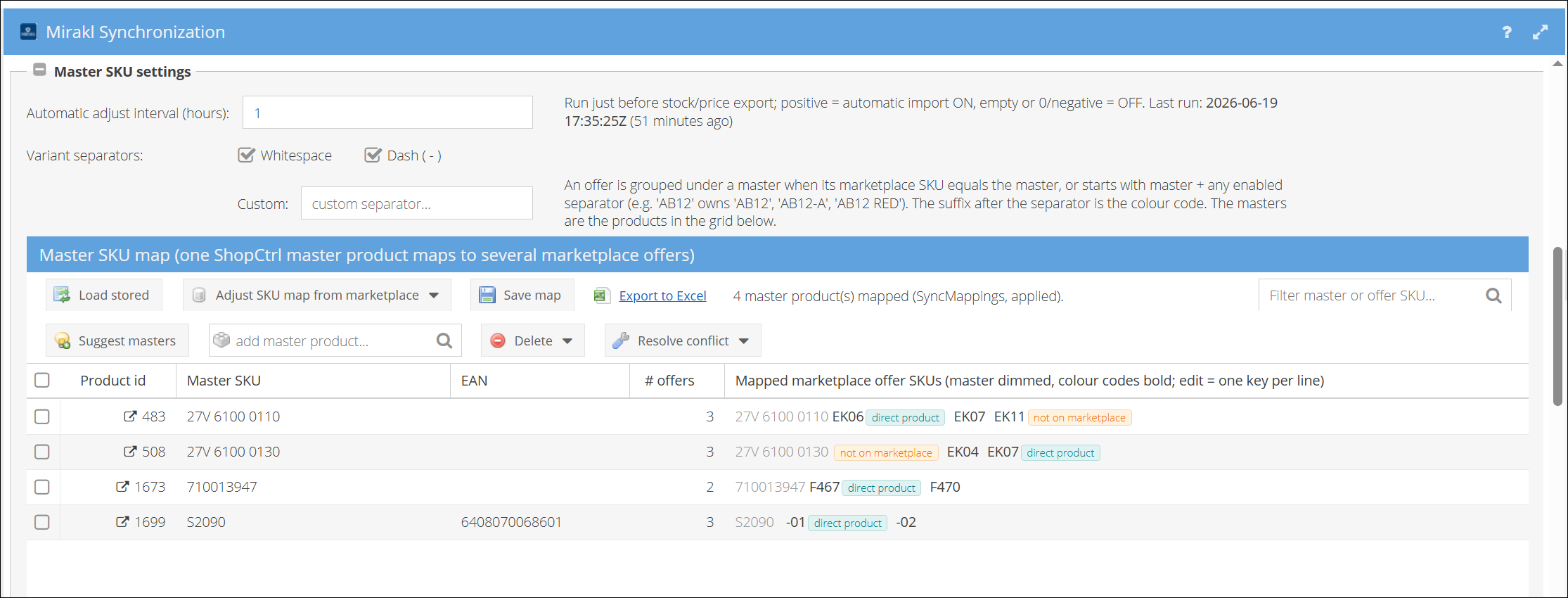1568x598 pixels.
Task: Click the Save map floppy disk icon
Action: point(487,295)
